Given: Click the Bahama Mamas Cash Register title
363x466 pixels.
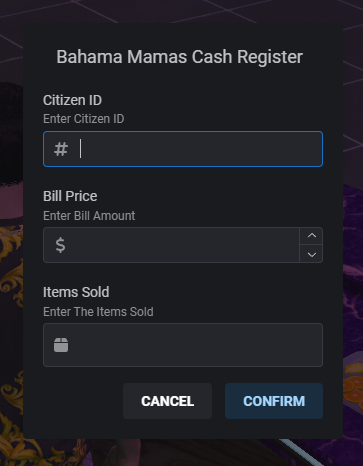Looking at the screenshot, I should pyautogui.click(x=179, y=57).
